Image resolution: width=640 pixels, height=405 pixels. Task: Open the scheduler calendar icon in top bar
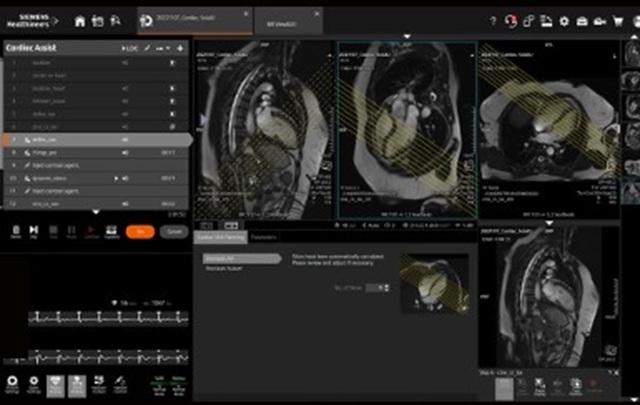pos(98,21)
